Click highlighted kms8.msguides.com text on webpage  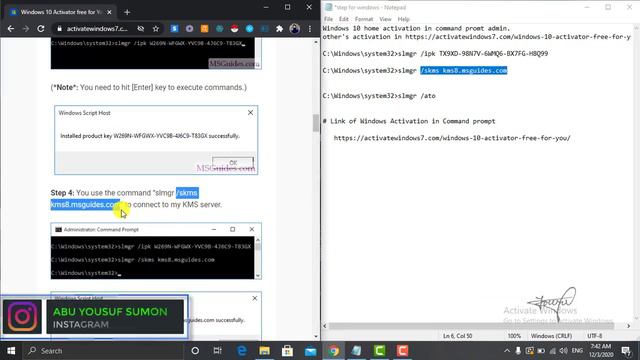coord(85,204)
